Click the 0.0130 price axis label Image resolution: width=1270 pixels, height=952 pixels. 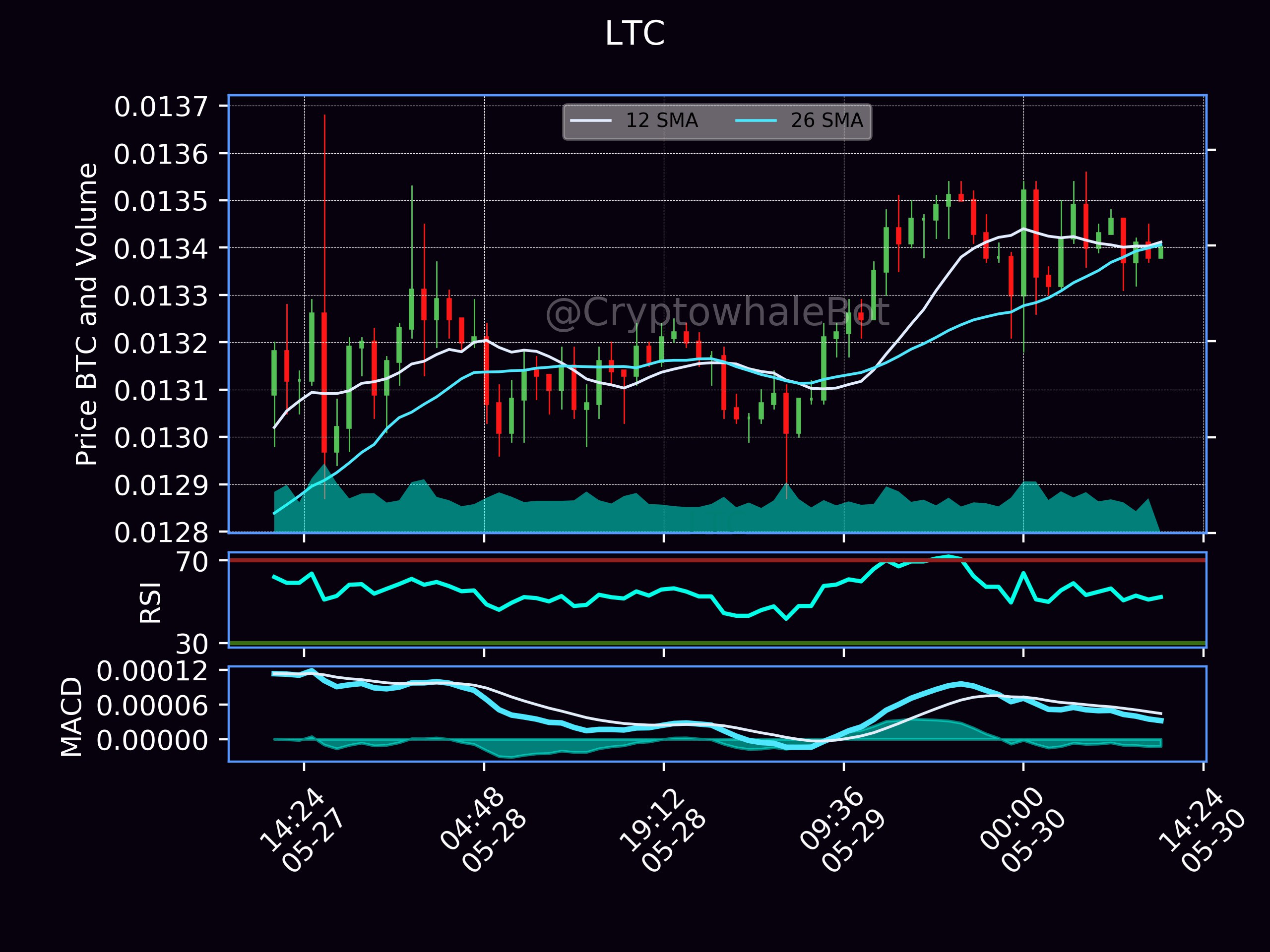[161, 438]
